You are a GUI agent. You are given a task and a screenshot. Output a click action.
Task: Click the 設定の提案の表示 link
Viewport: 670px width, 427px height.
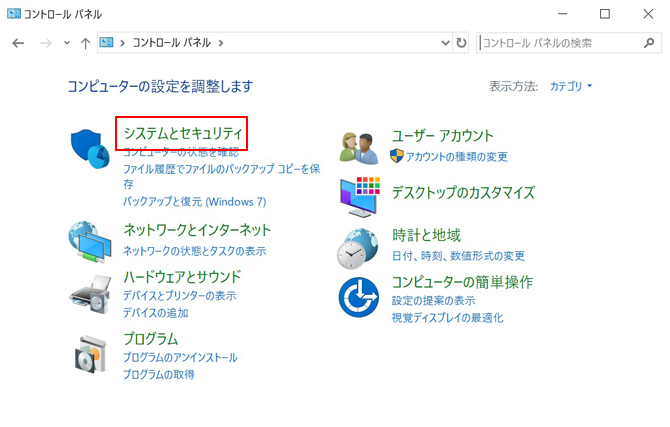(x=433, y=300)
